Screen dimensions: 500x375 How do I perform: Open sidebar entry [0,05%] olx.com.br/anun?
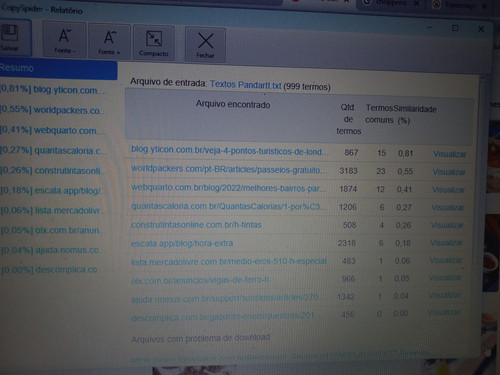point(51,230)
